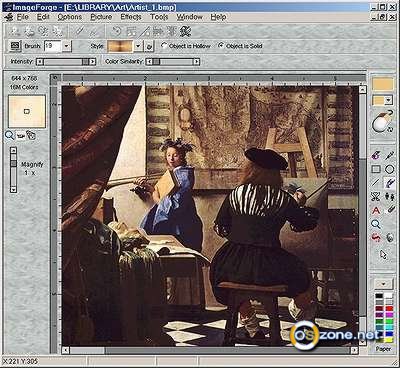Click the last dark toolbar icon in top row
The image size is (400, 368).
[185, 31]
